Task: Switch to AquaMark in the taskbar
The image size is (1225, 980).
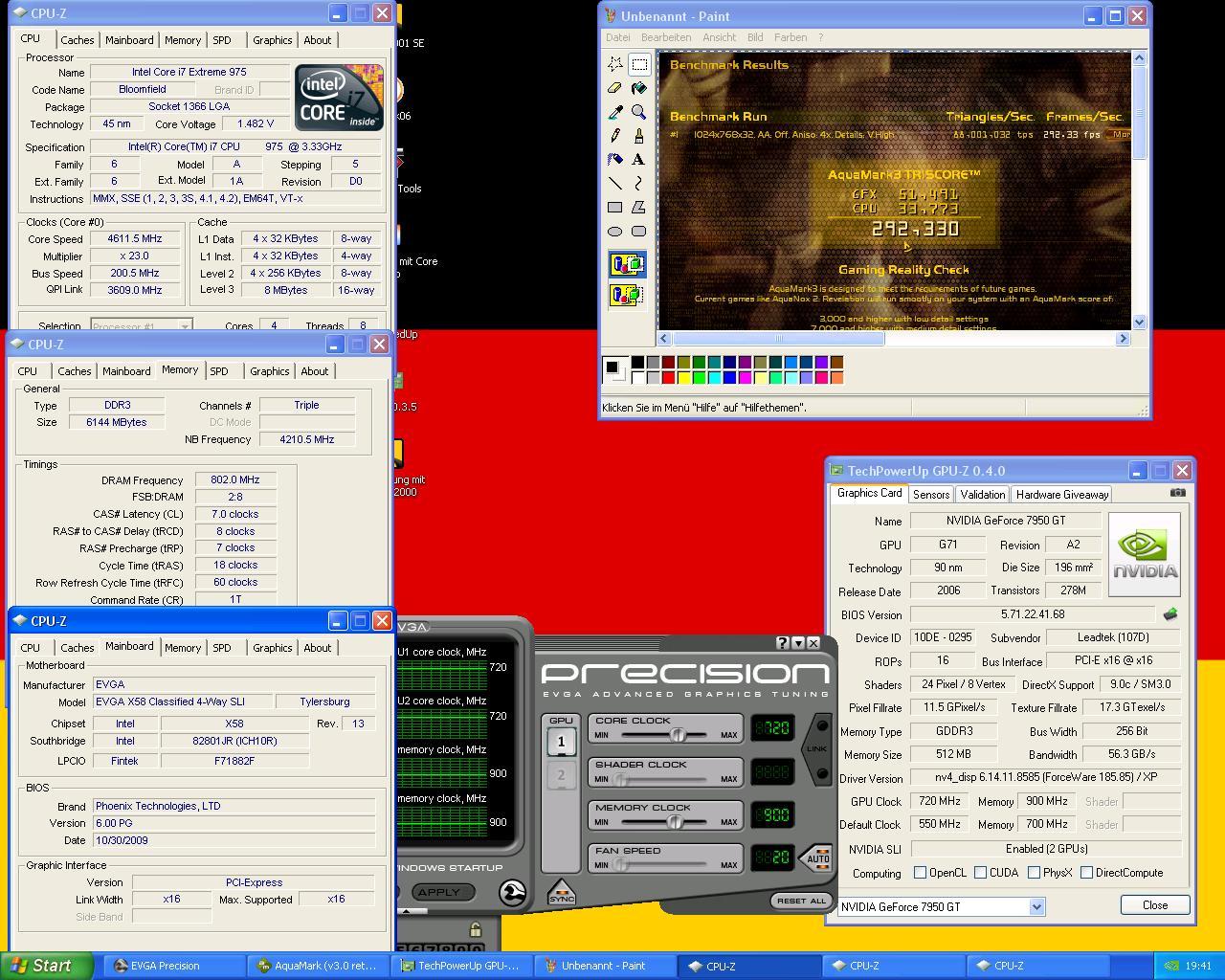Action: tap(317, 966)
